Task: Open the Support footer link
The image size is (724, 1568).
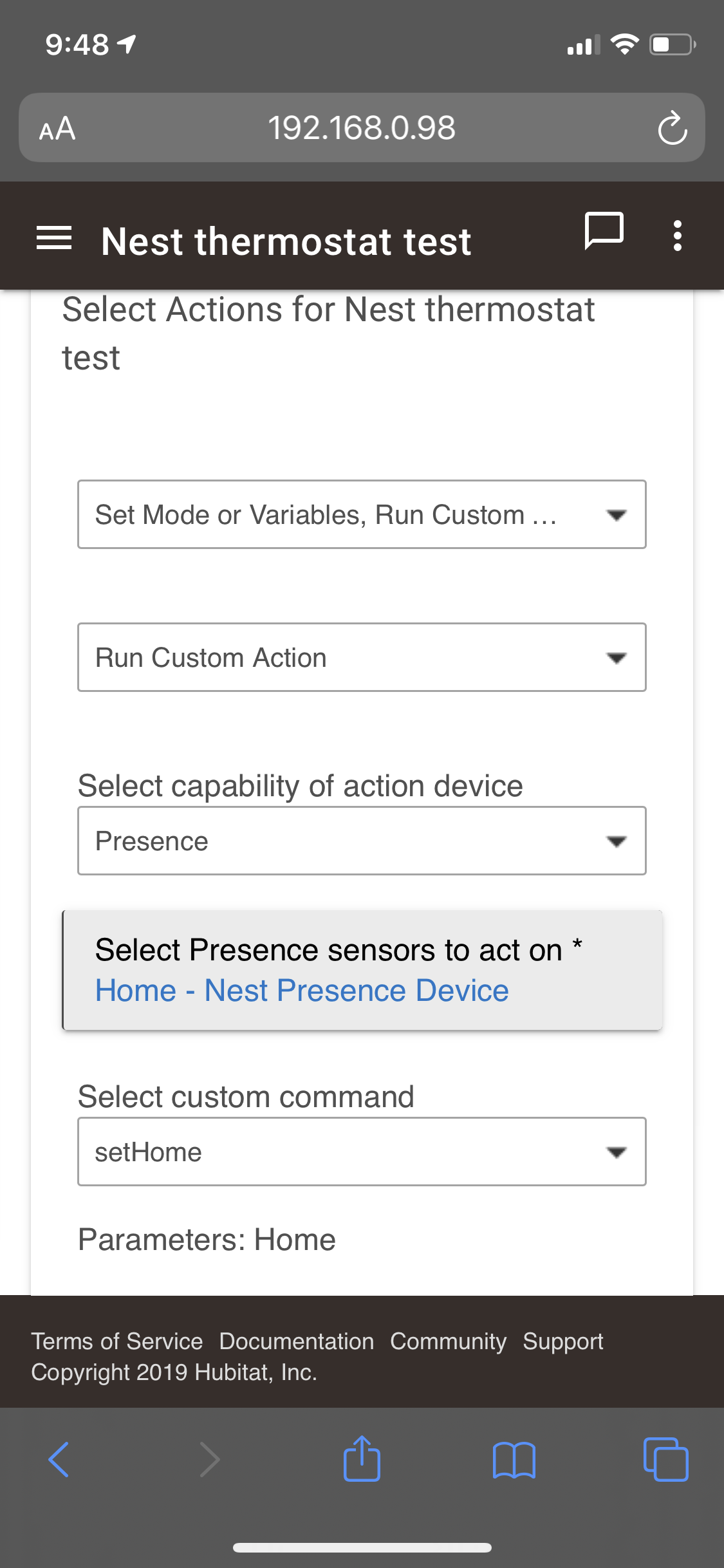Action: click(563, 1341)
